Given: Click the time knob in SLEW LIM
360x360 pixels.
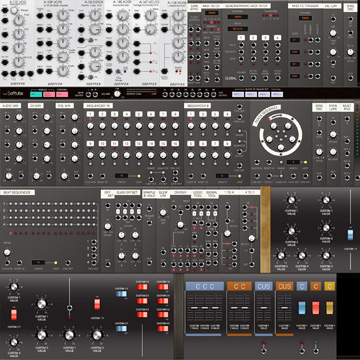Looking at the screenshot, I should (x=163, y=213).
